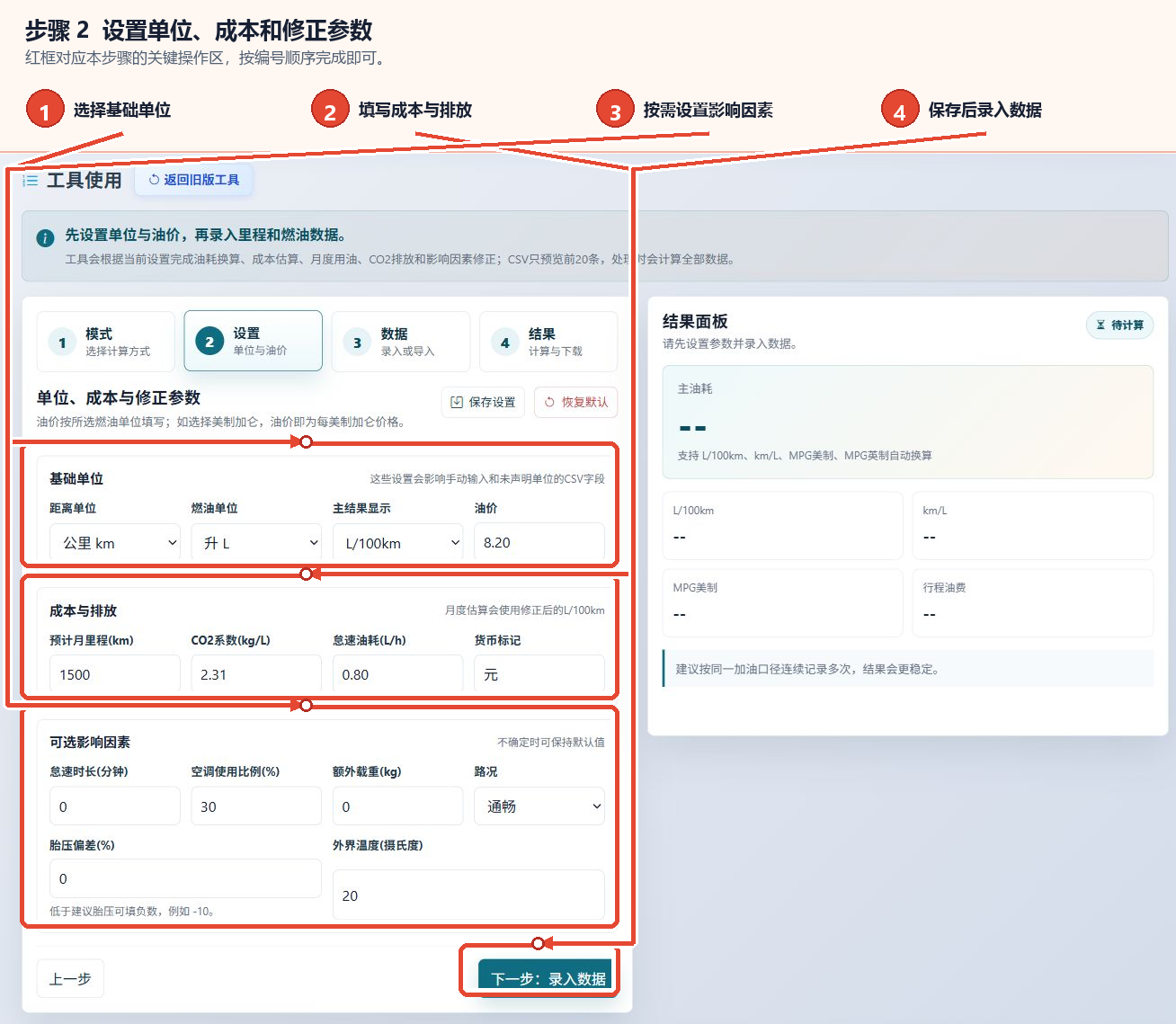
Task: Click the 低于建议胎压可填负数 hint text
Action: pos(131,911)
